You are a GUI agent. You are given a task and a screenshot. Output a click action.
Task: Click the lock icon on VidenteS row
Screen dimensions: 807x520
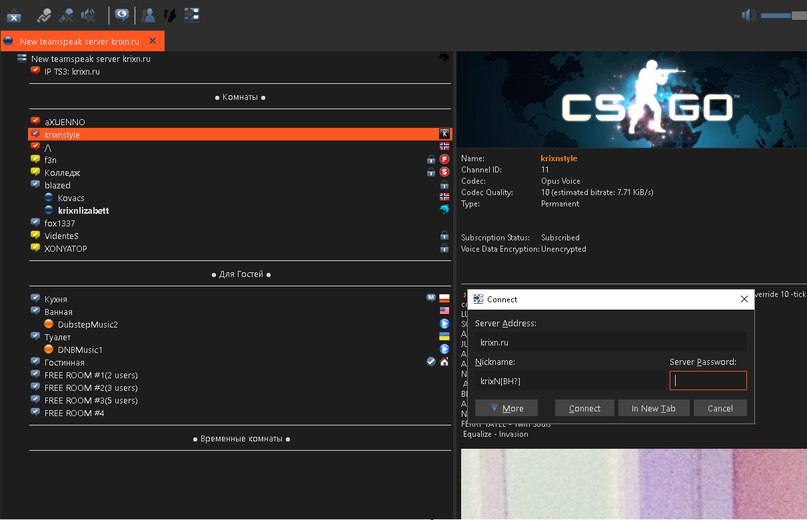tap(445, 236)
